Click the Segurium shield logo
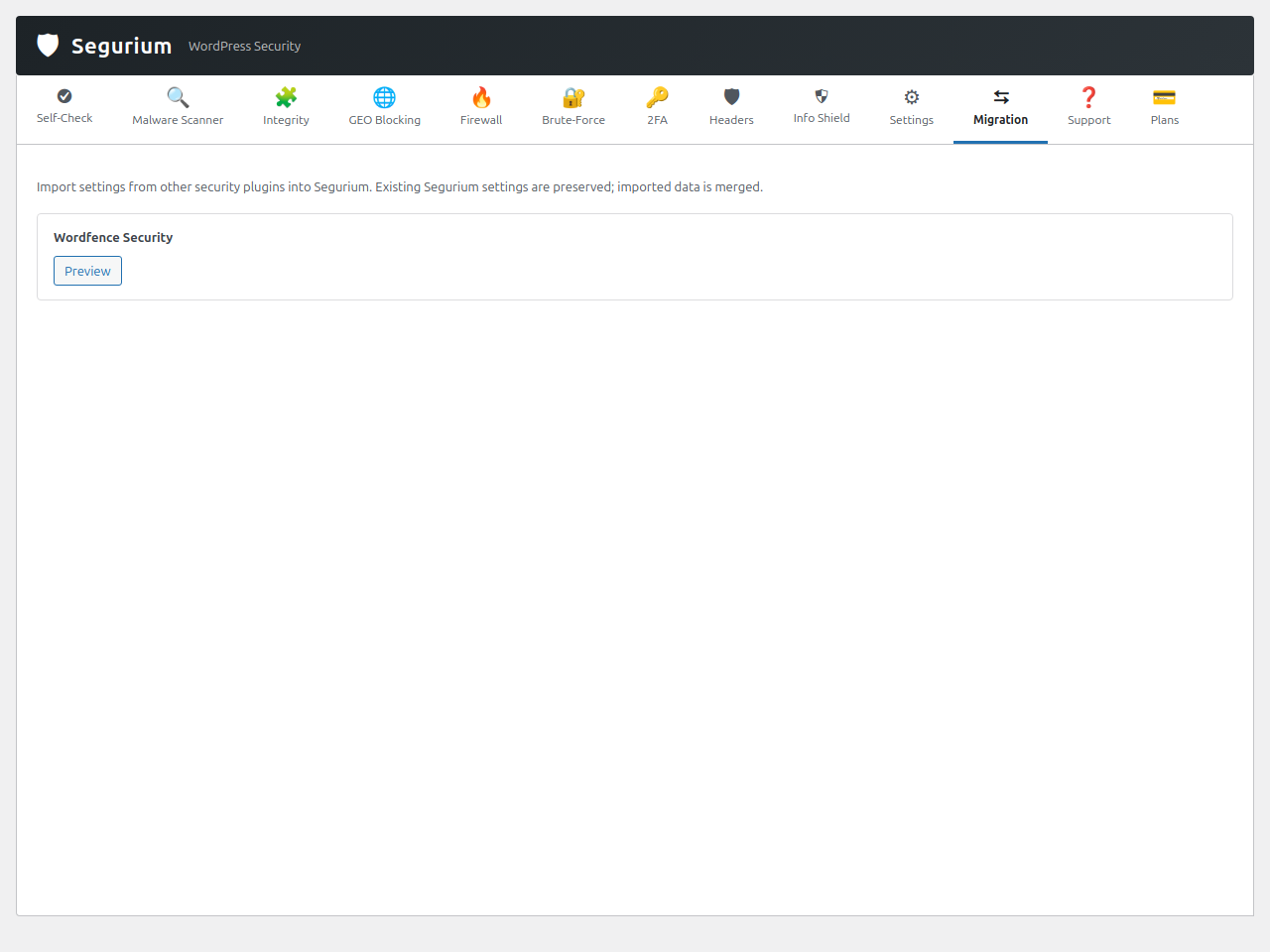Viewport: 1270px width, 952px height. point(48,46)
